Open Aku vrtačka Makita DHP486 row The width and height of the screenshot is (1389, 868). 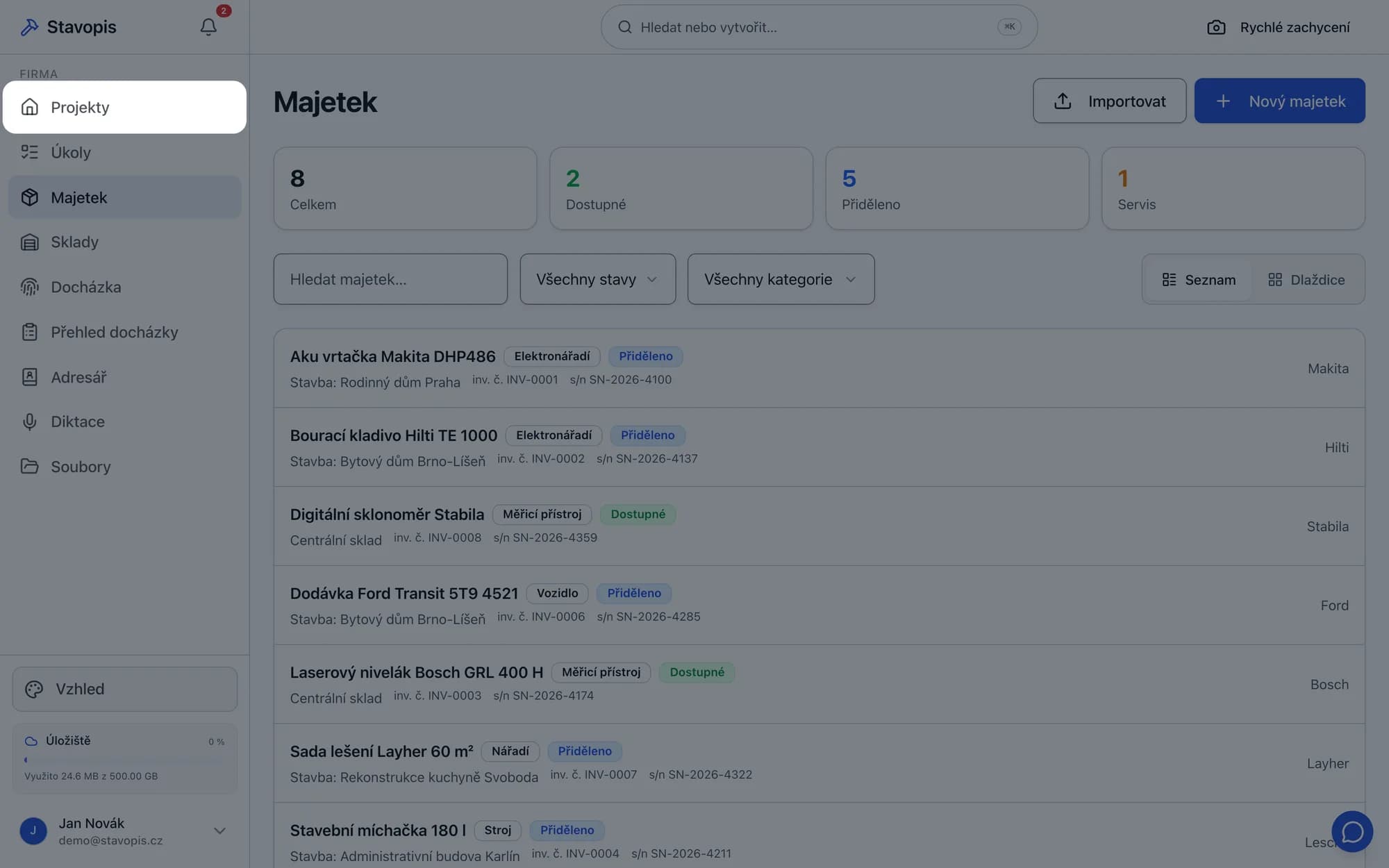[x=819, y=368]
